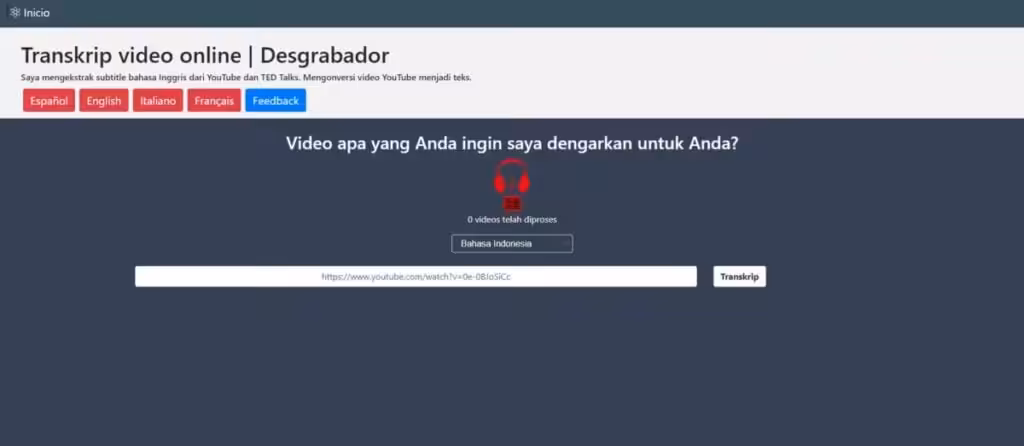The height and width of the screenshot is (446, 1024).
Task: Choose the Italiano language button
Action: pyautogui.click(x=158, y=101)
